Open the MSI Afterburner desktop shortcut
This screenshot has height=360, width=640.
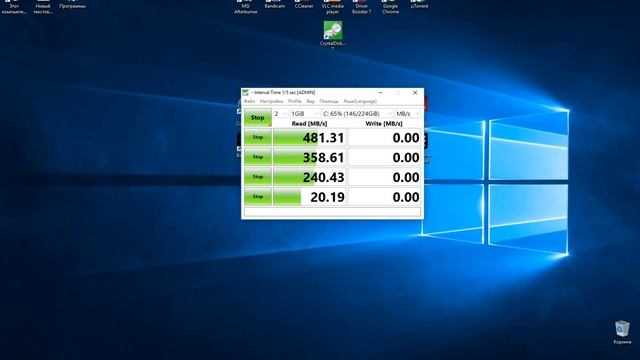click(x=245, y=7)
